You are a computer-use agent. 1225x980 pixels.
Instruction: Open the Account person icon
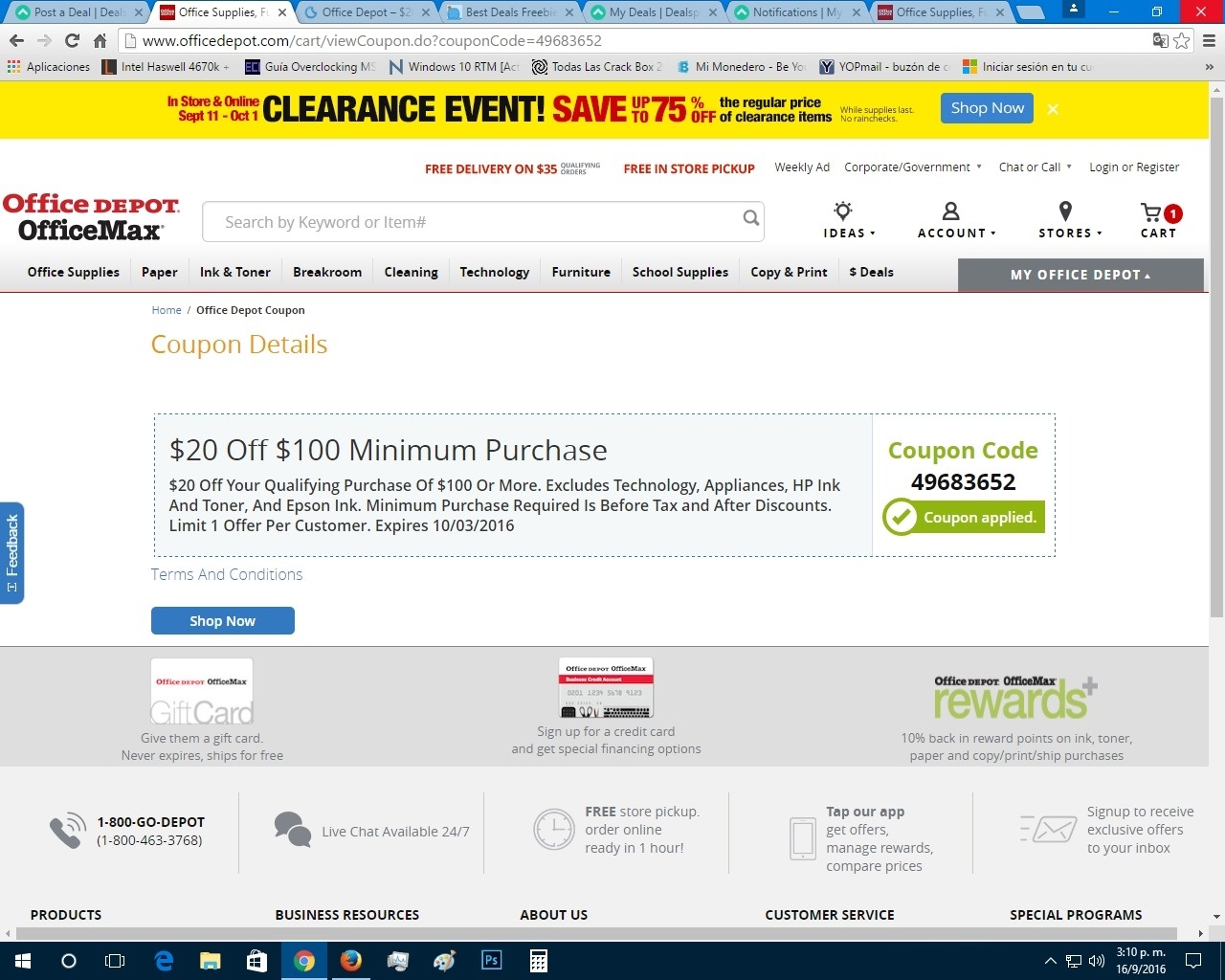pyautogui.click(x=950, y=212)
